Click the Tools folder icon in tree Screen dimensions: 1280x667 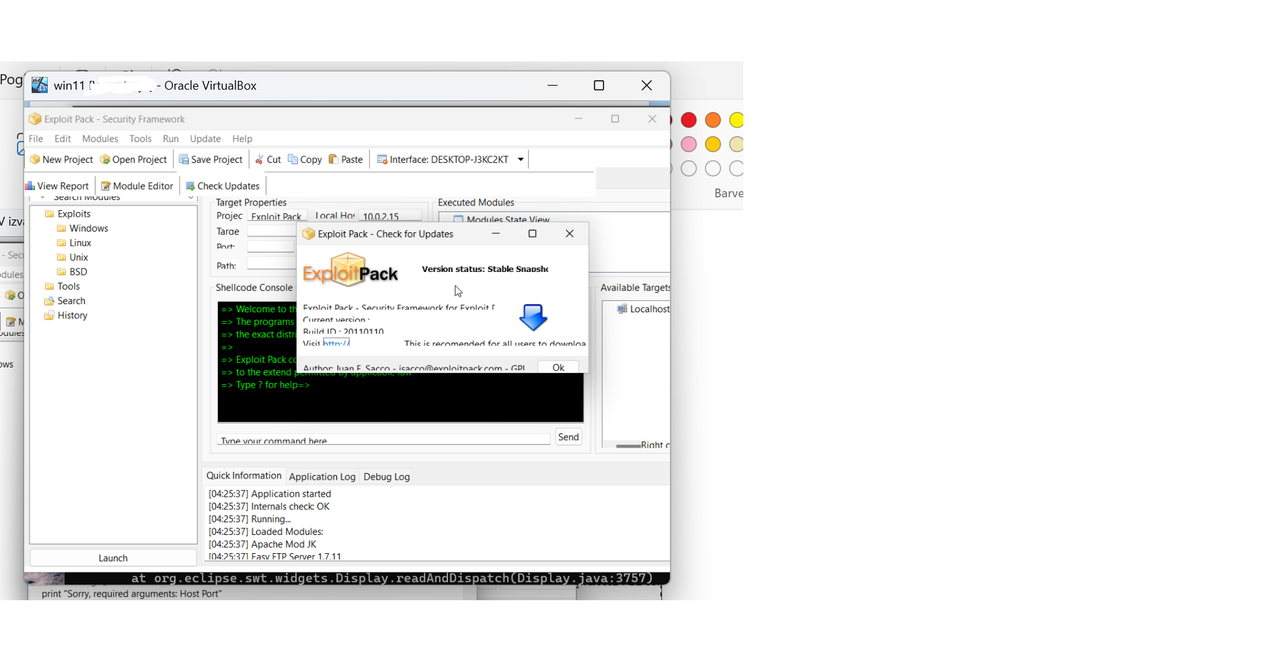49,287
